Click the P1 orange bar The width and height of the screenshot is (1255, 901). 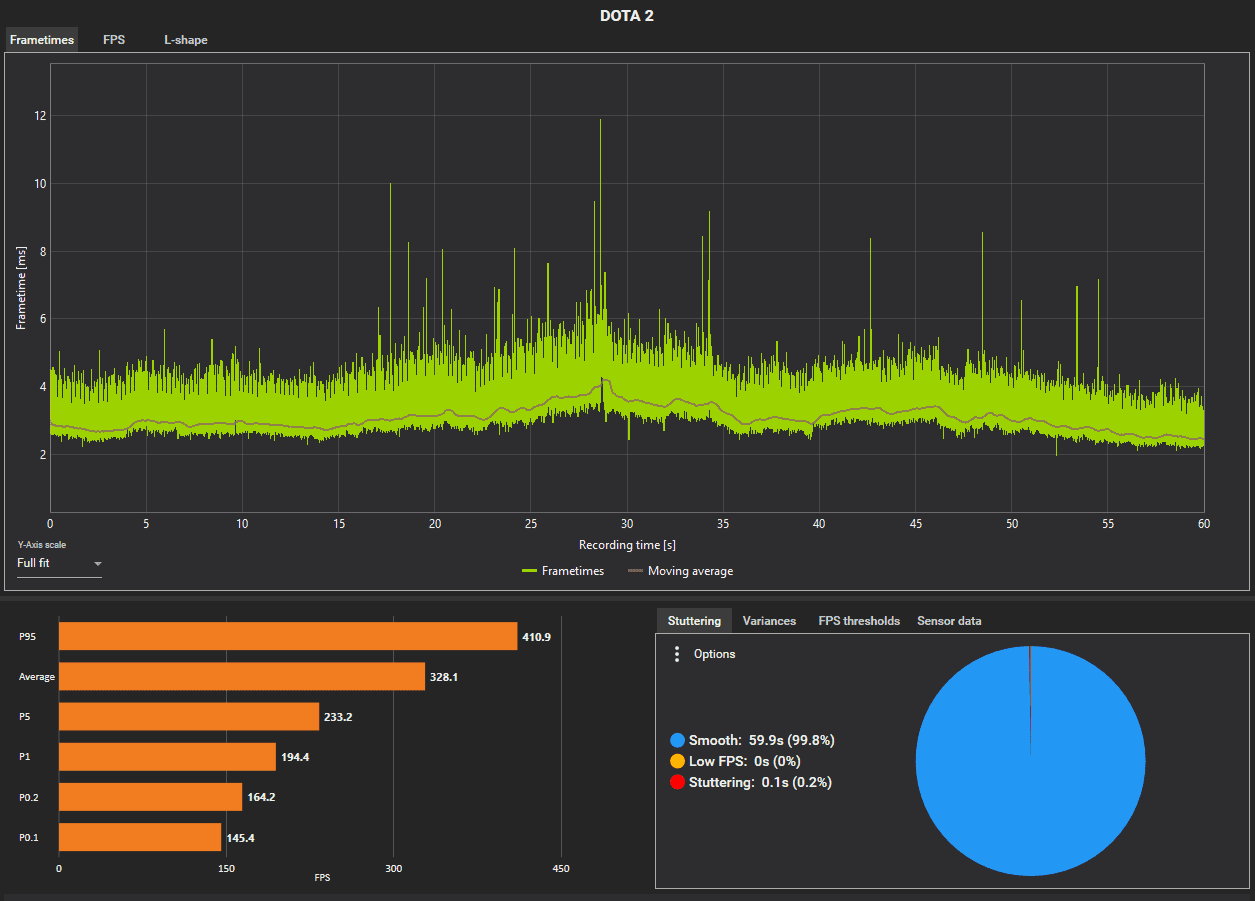coord(167,756)
